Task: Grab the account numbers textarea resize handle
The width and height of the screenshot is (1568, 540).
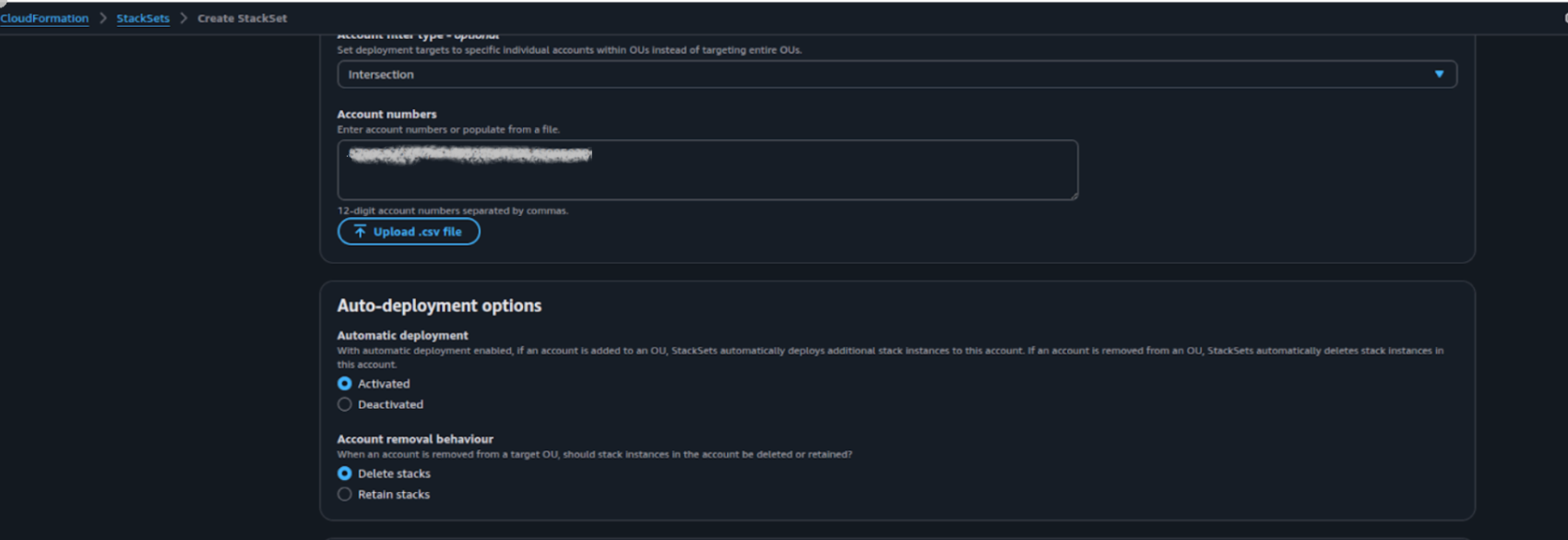Action: click(1073, 195)
